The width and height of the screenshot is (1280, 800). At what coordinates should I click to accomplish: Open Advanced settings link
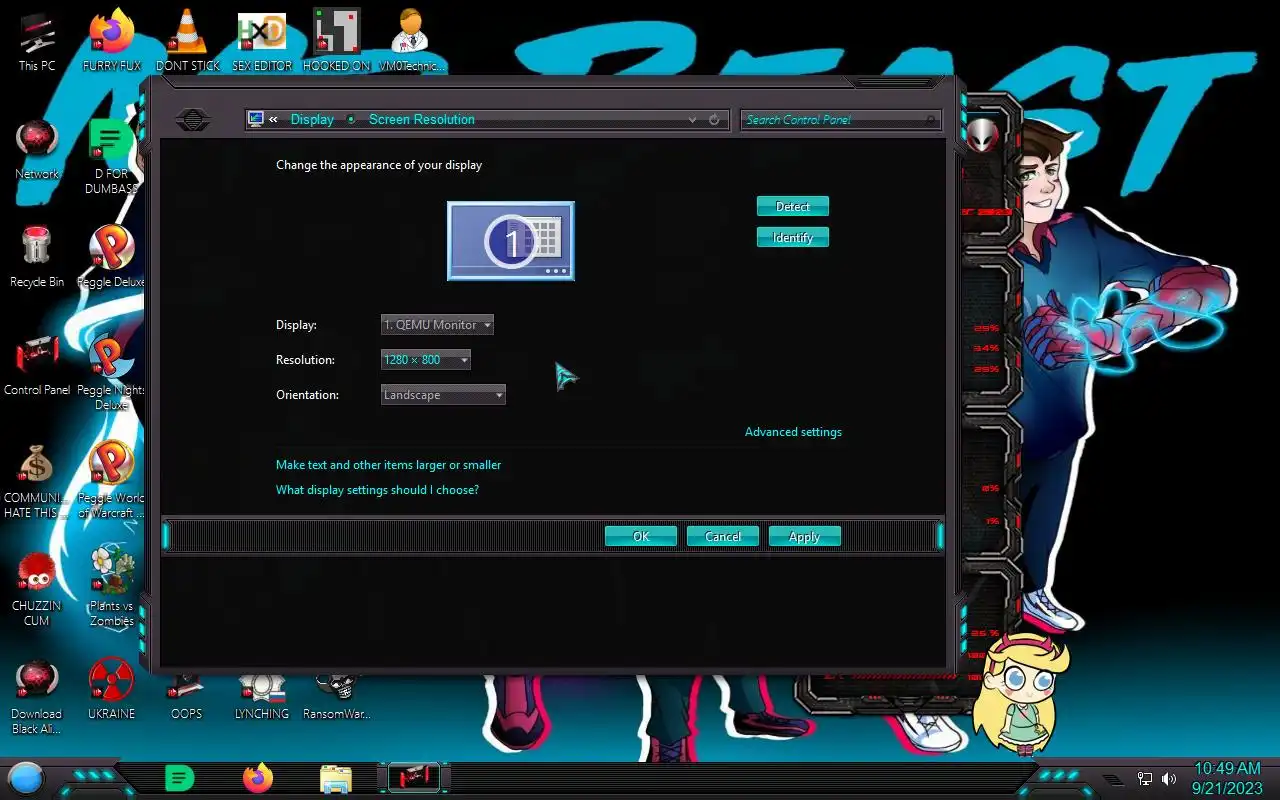[x=793, y=432]
